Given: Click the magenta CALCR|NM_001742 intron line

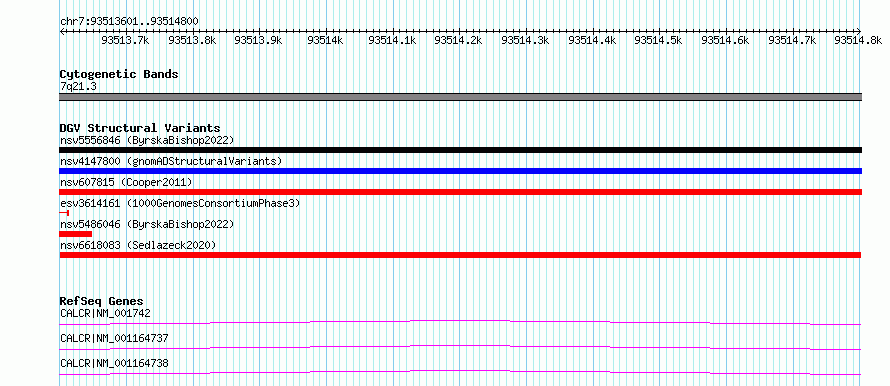Looking at the screenshot, I should [460, 322].
